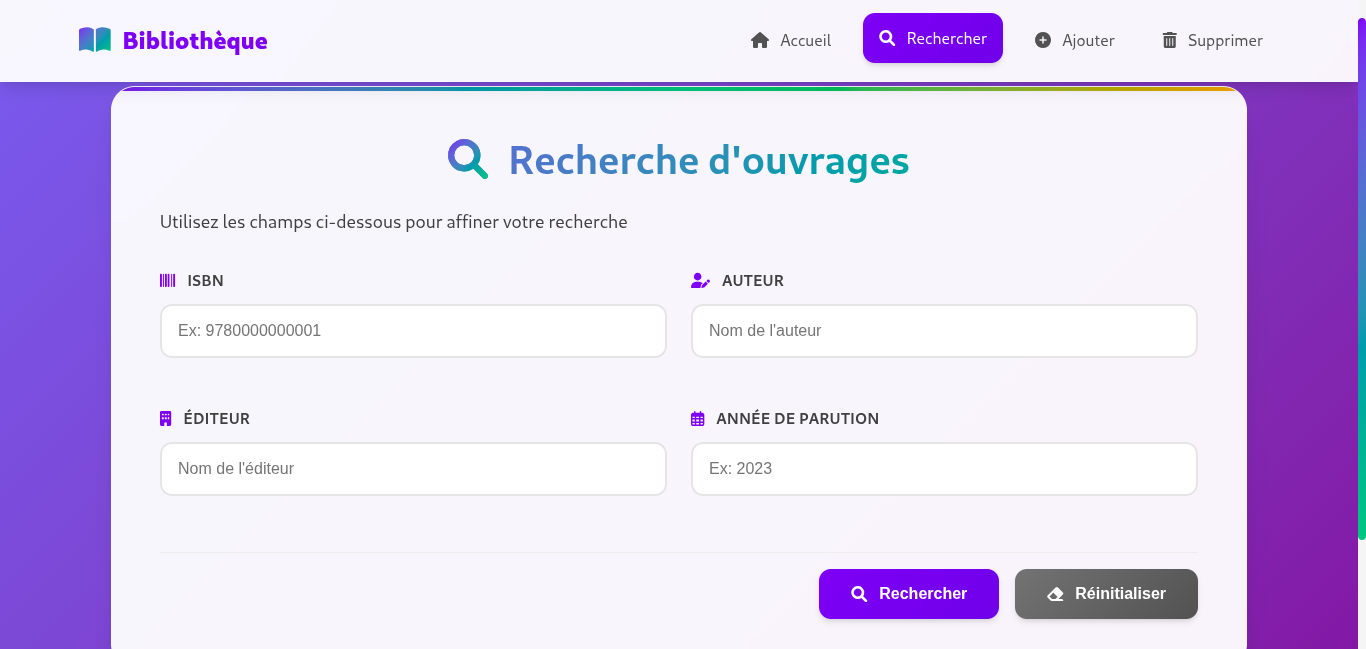The image size is (1366, 649).
Task: Click the trash icon beside Supprimer
Action: pos(1169,40)
